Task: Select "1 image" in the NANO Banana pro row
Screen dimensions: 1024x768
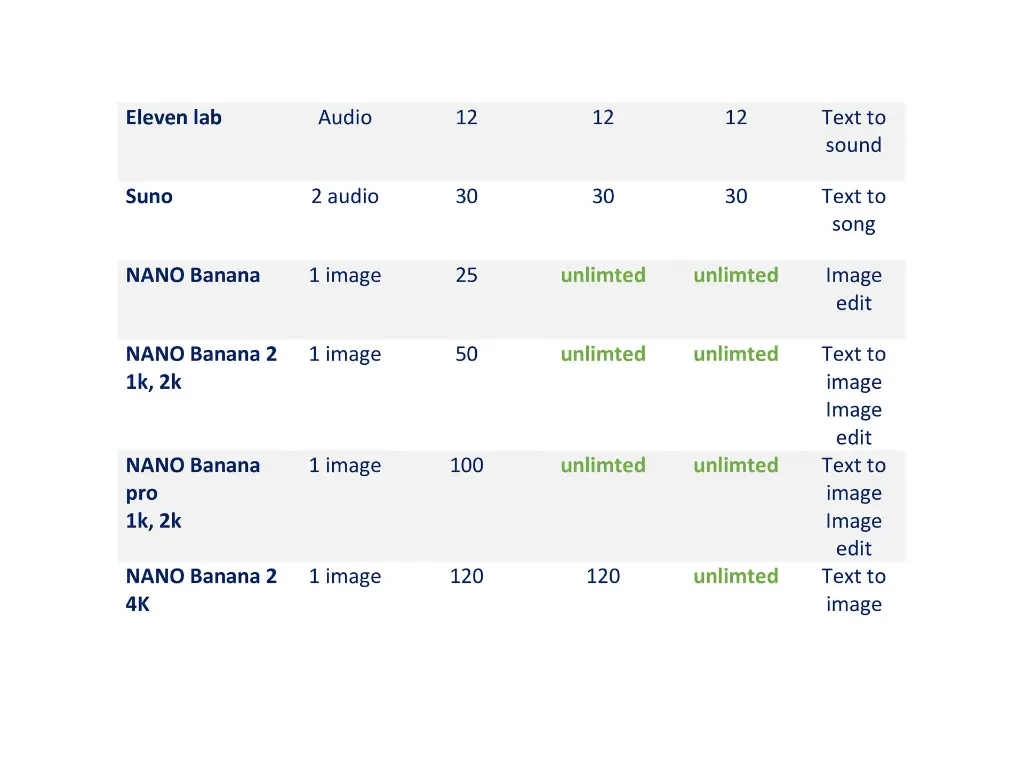Action: 345,466
